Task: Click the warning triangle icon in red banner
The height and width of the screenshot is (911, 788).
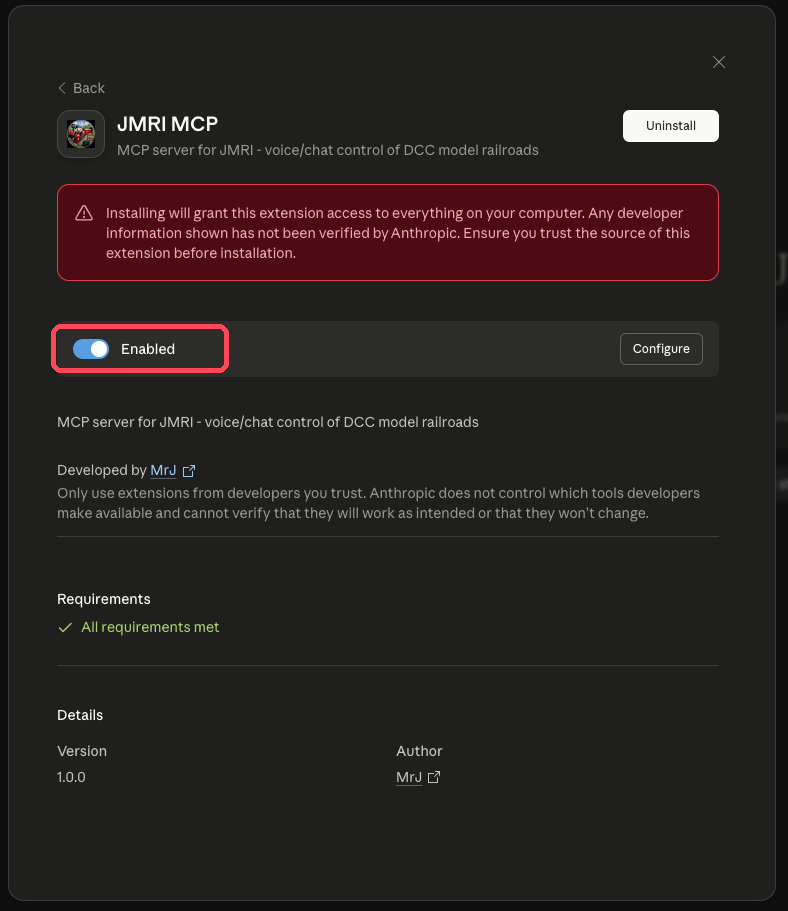Action: tap(84, 213)
